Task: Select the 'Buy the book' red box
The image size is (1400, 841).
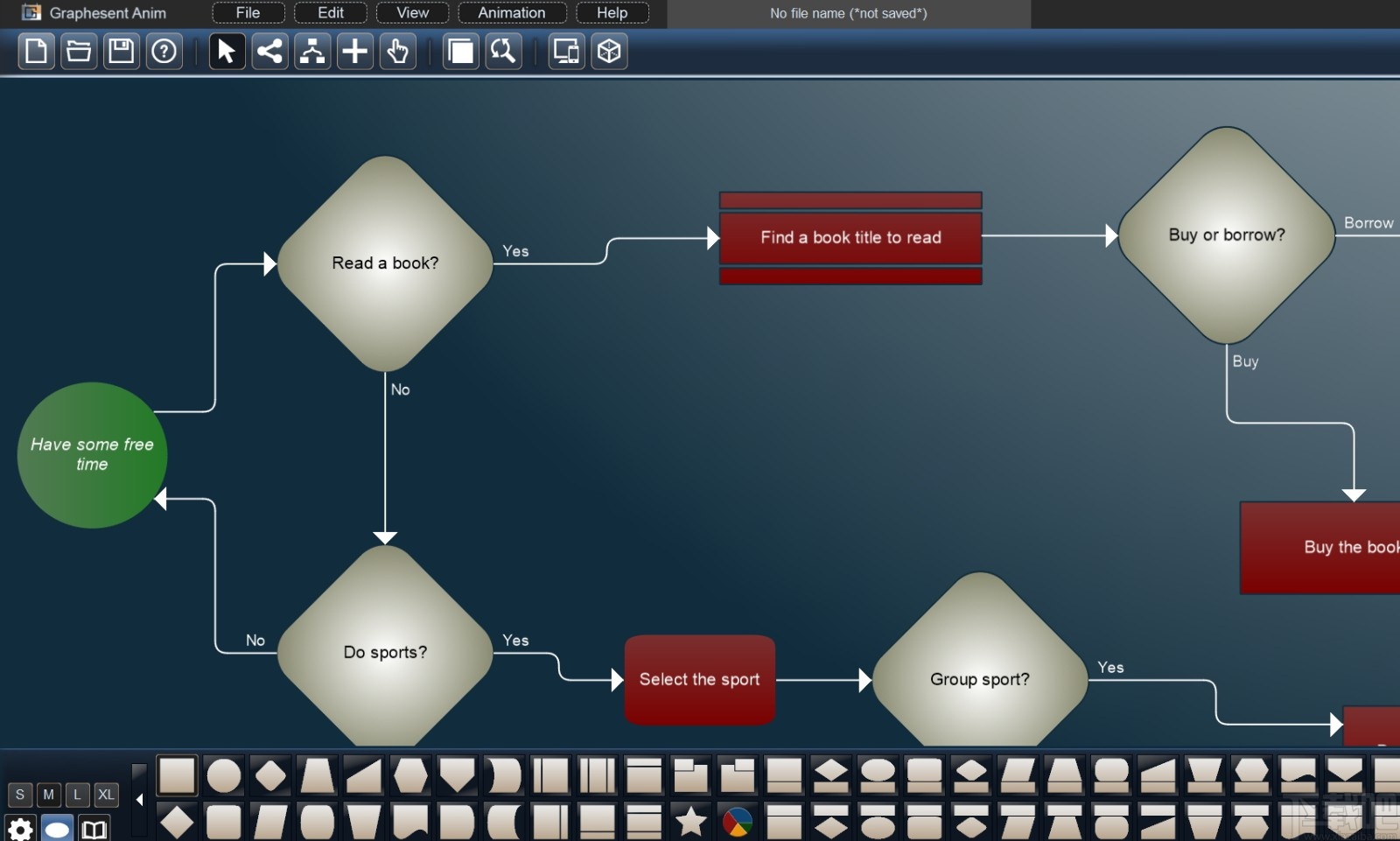Action: click(x=1320, y=548)
